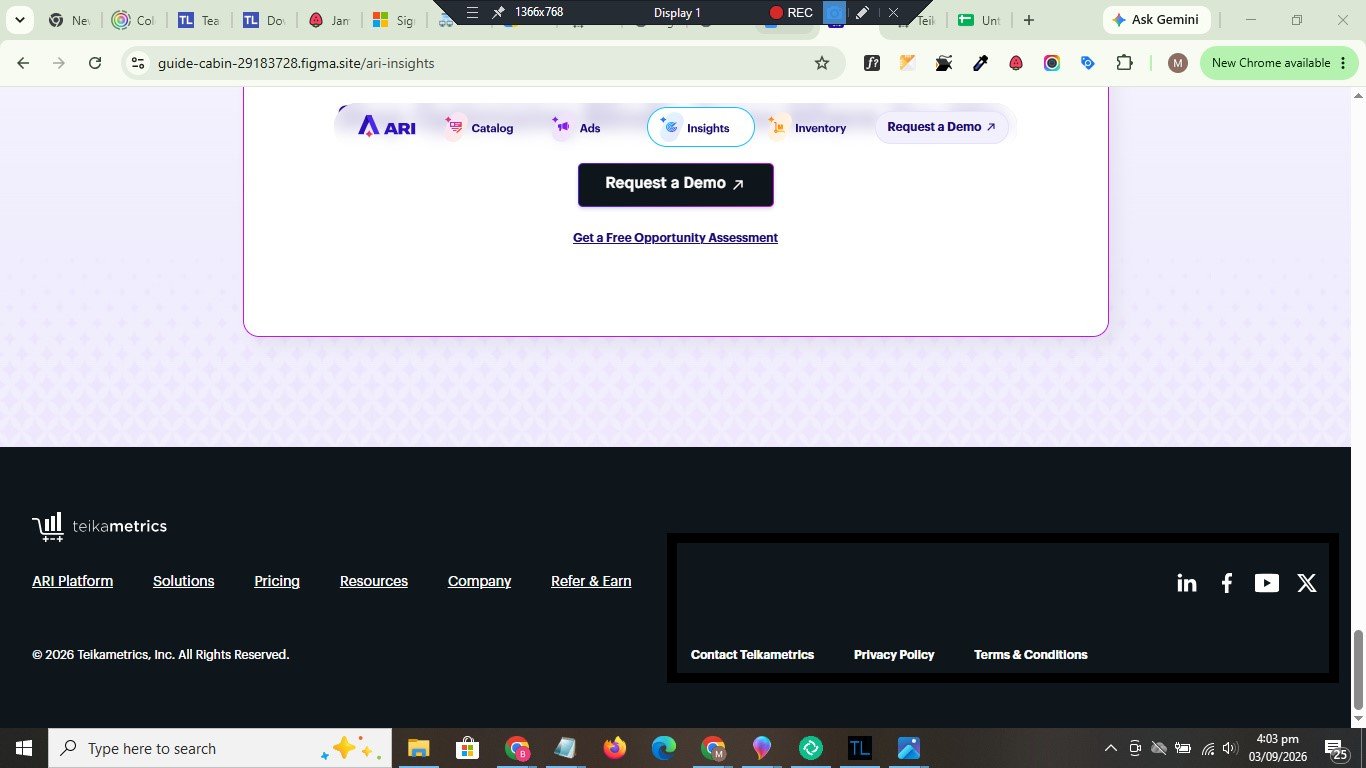The width and height of the screenshot is (1366, 768).
Task: Open the Refer & Earn footer link
Action: [591, 581]
